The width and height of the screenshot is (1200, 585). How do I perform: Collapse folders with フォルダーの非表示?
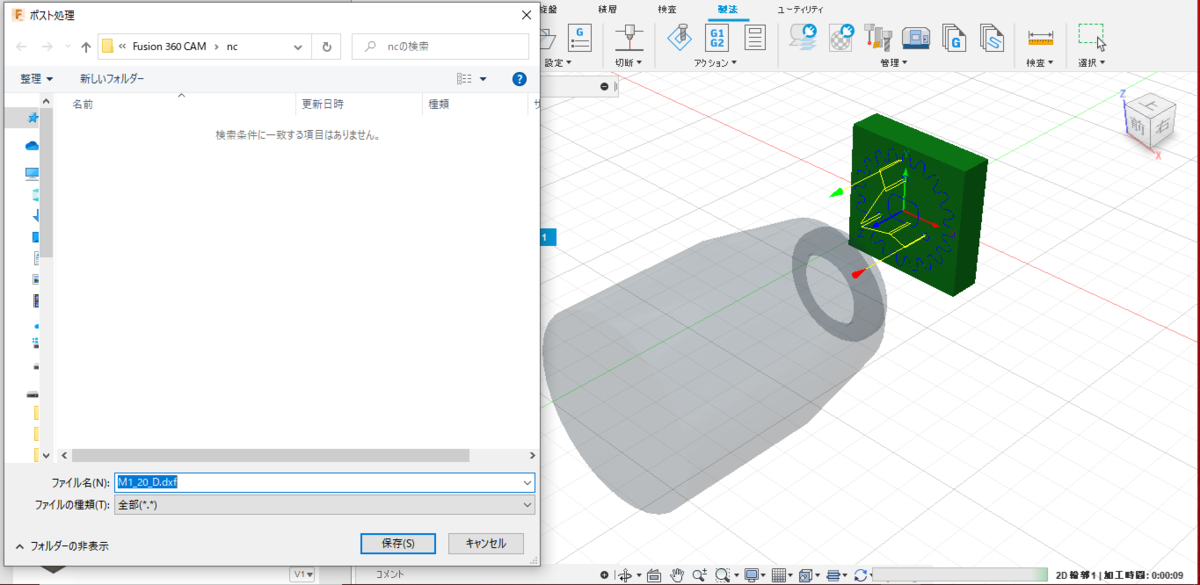click(62, 546)
